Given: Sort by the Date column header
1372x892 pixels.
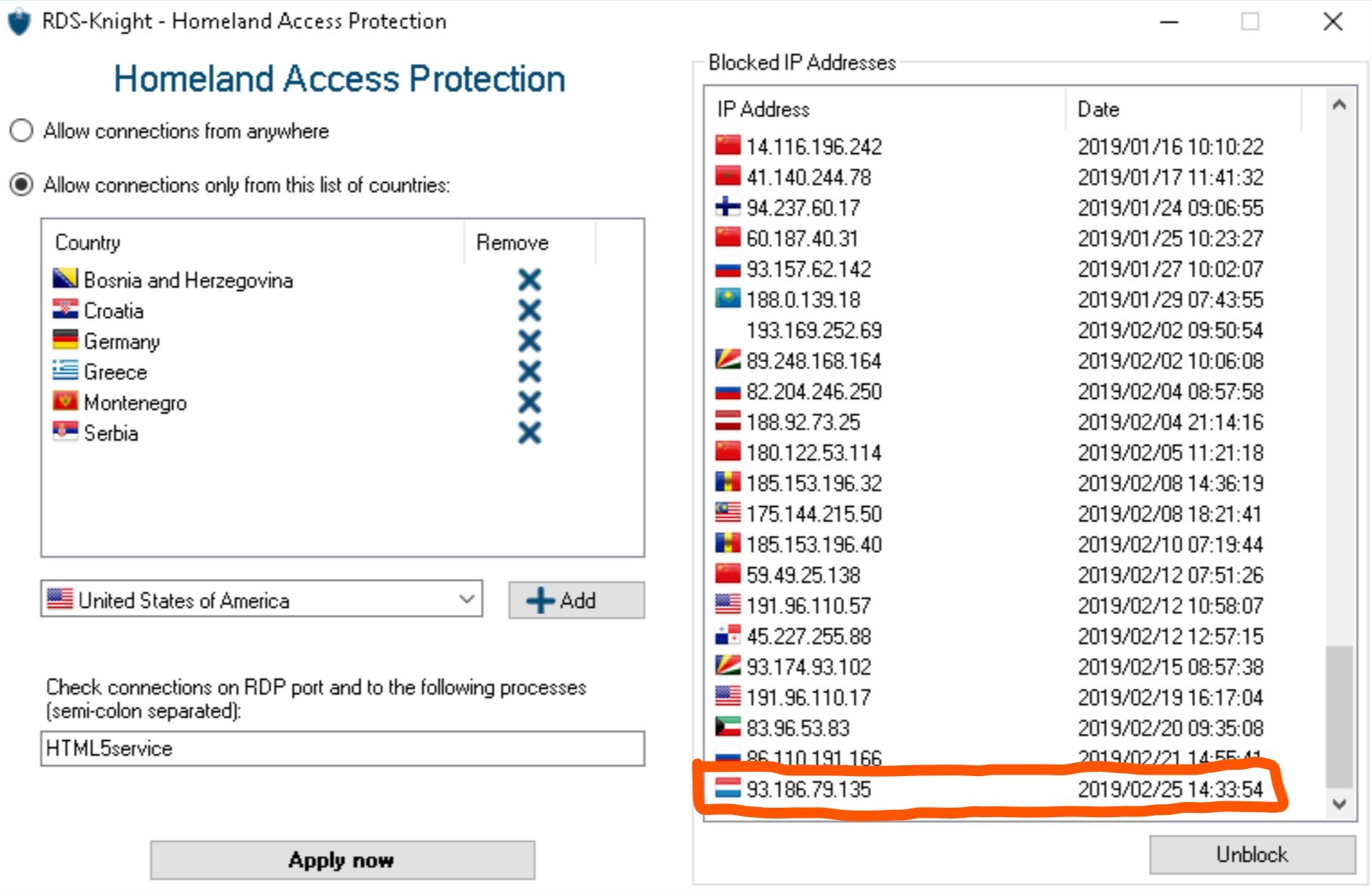Looking at the screenshot, I should [x=1098, y=109].
